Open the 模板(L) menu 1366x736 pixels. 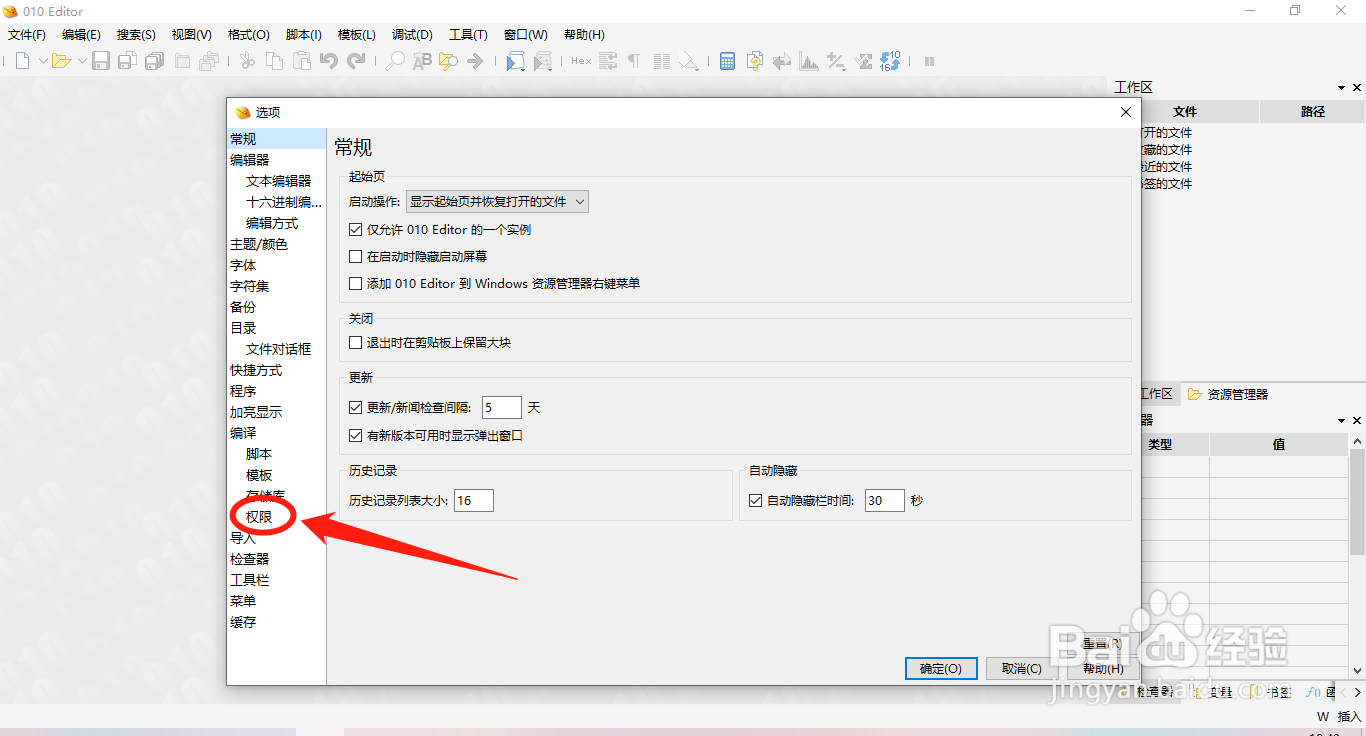[x=357, y=34]
